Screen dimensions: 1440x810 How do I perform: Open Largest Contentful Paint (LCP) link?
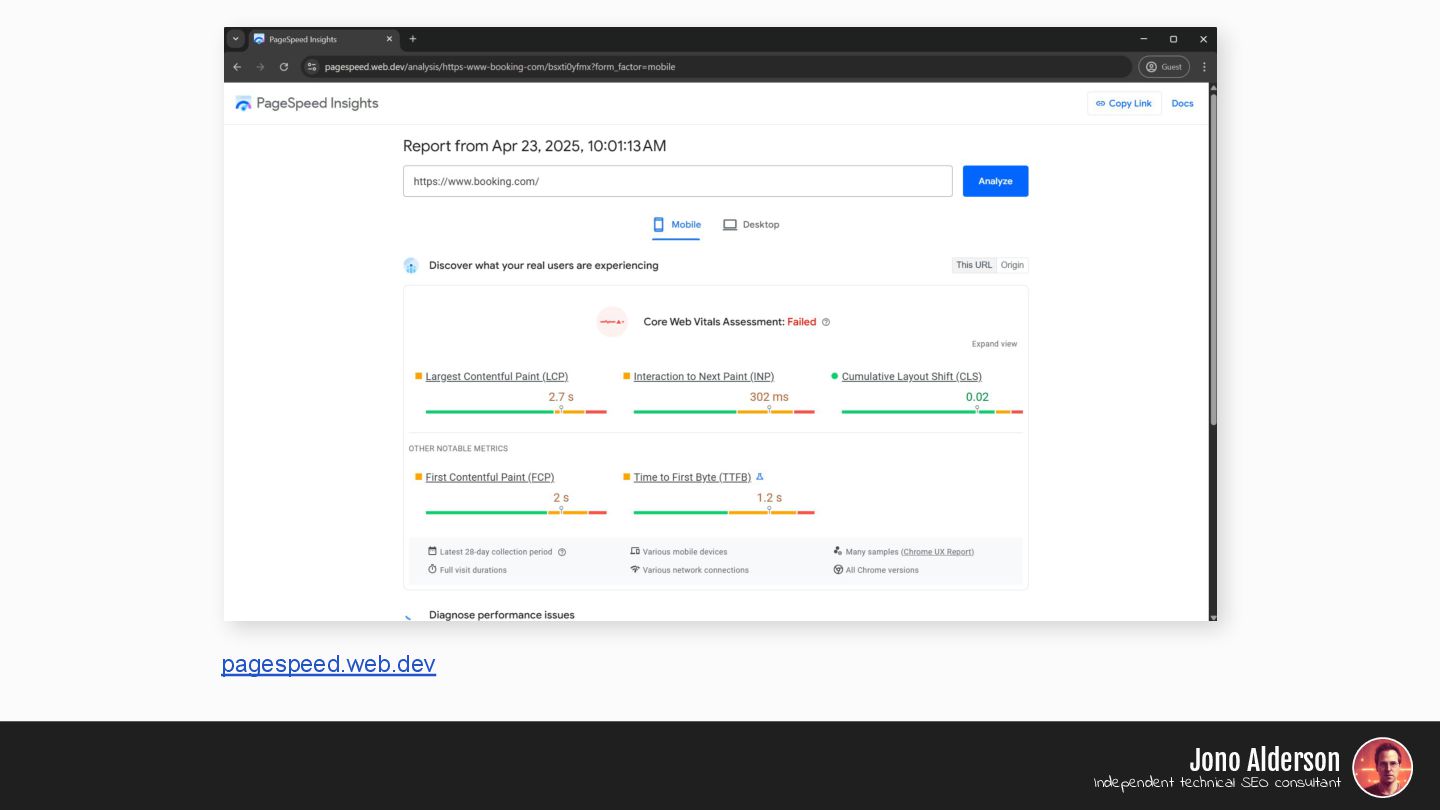[497, 377]
